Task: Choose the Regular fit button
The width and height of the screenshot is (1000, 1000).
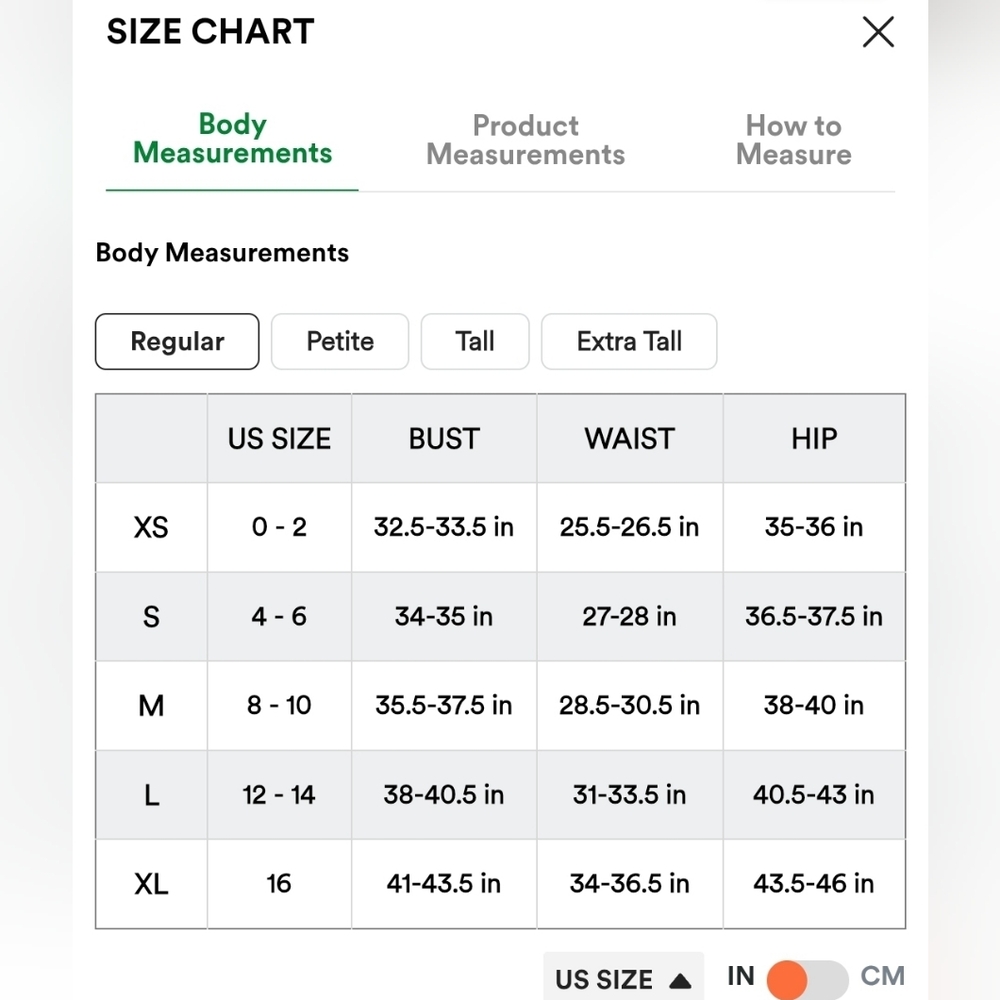Action: 177,341
